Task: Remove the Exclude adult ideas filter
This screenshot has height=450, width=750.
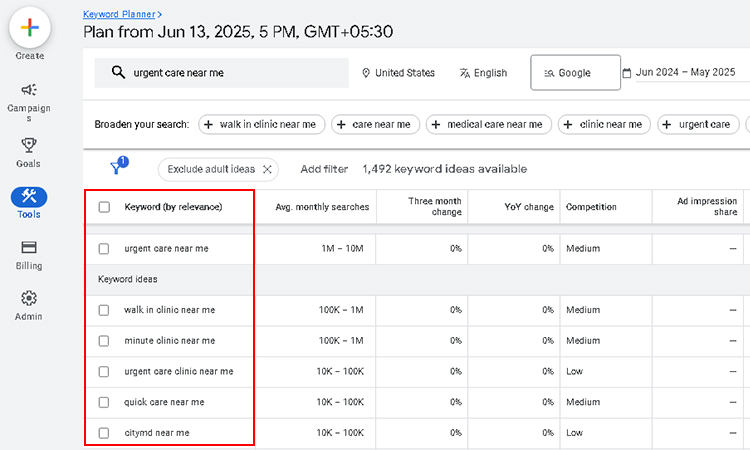Action: (x=267, y=169)
